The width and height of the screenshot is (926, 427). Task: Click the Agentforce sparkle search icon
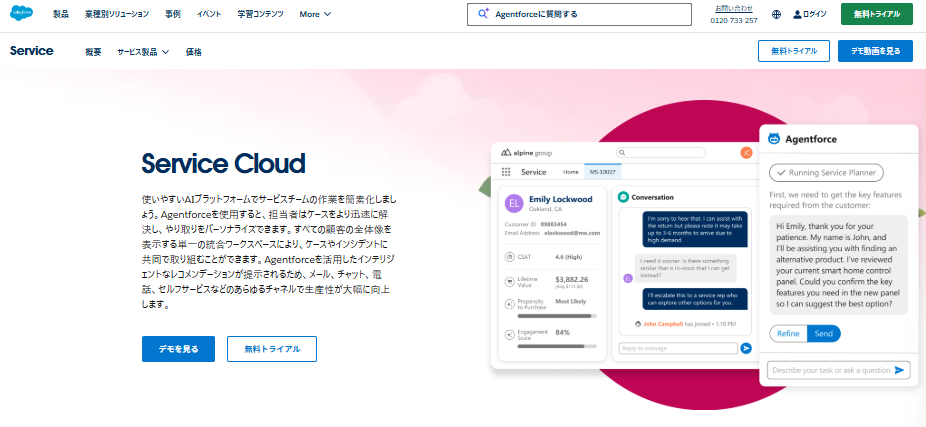click(483, 14)
